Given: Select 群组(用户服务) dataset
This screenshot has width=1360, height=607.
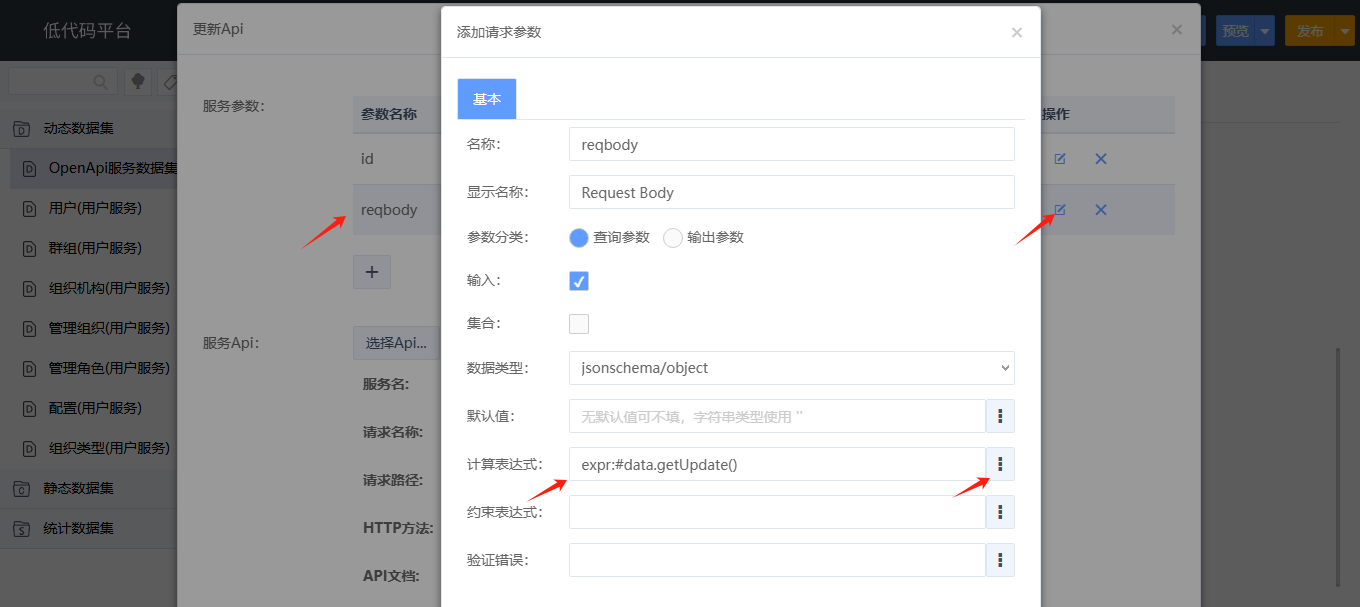Looking at the screenshot, I should 94,249.
